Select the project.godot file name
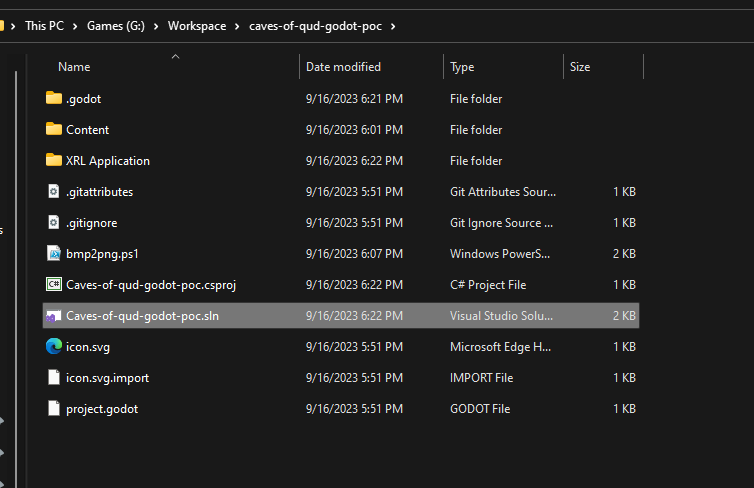Screen dimensions: 754x488 (x=102, y=408)
